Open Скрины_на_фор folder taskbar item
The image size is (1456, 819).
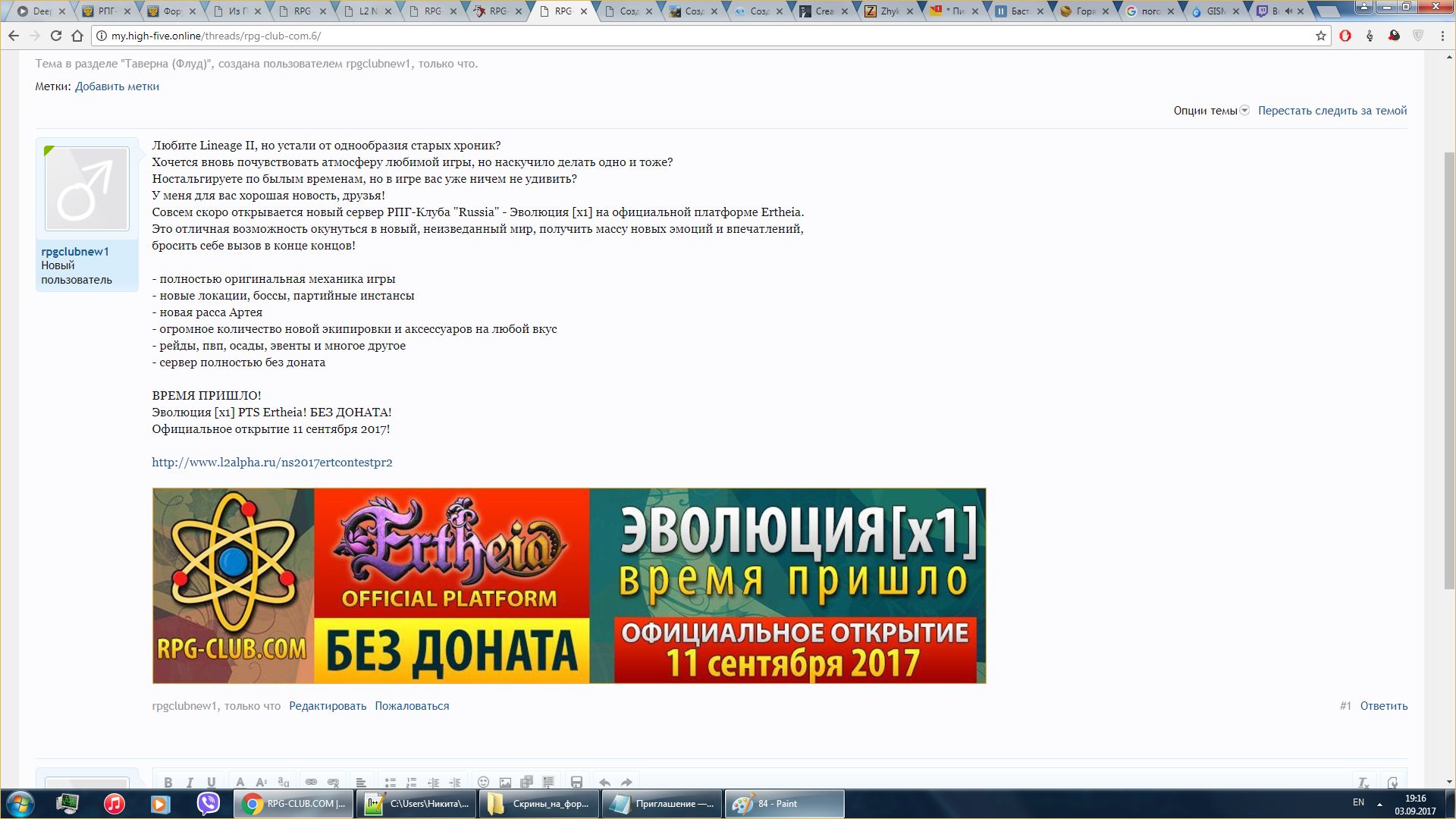[539, 804]
